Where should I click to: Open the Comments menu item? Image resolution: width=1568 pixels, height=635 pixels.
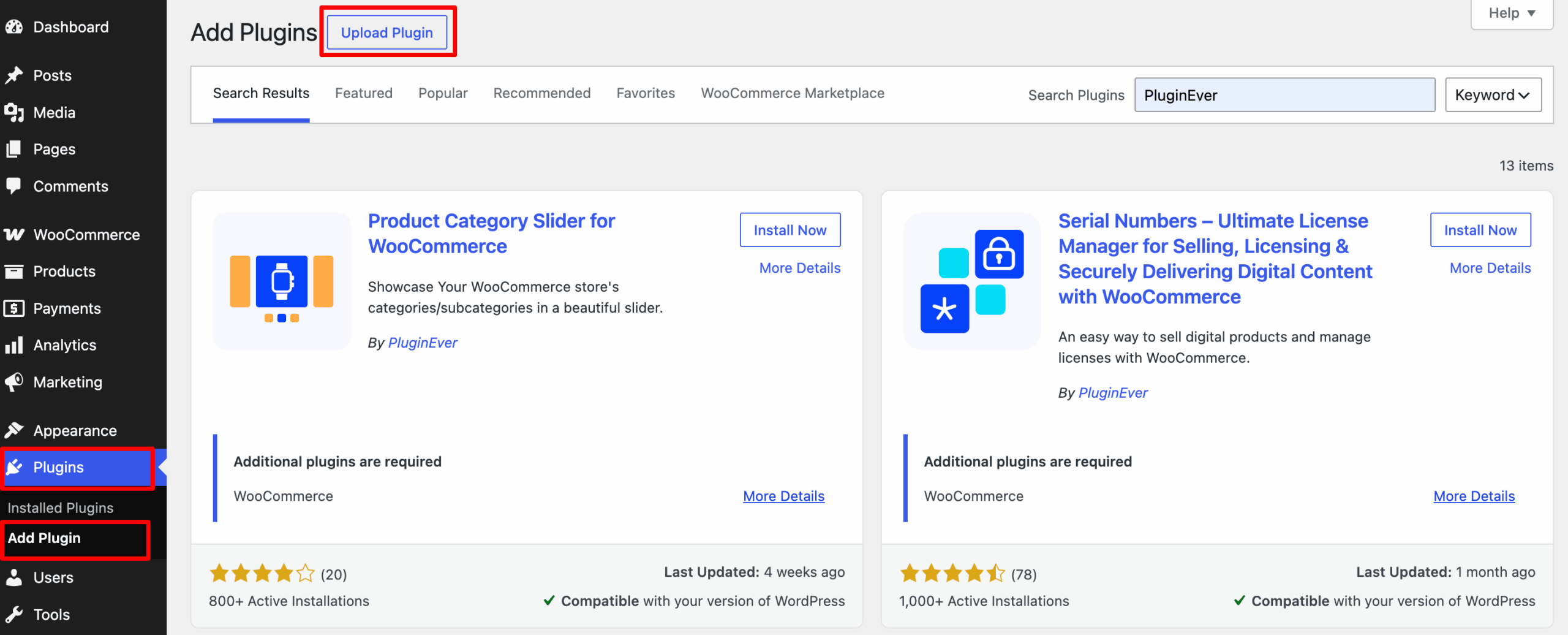click(83, 186)
